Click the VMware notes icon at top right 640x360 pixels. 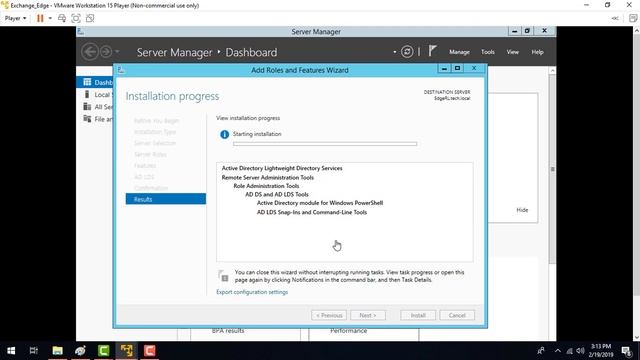(633, 18)
